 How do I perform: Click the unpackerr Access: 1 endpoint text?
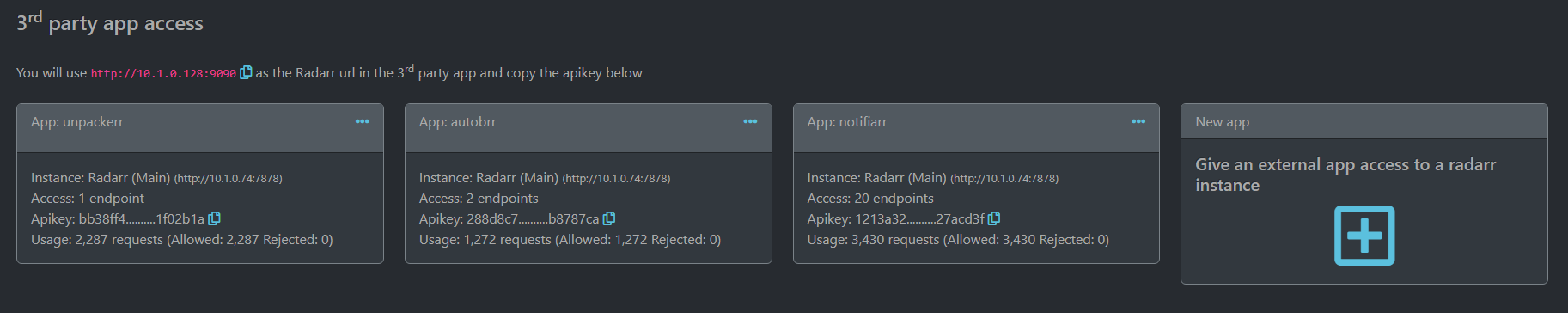pyautogui.click(x=88, y=199)
